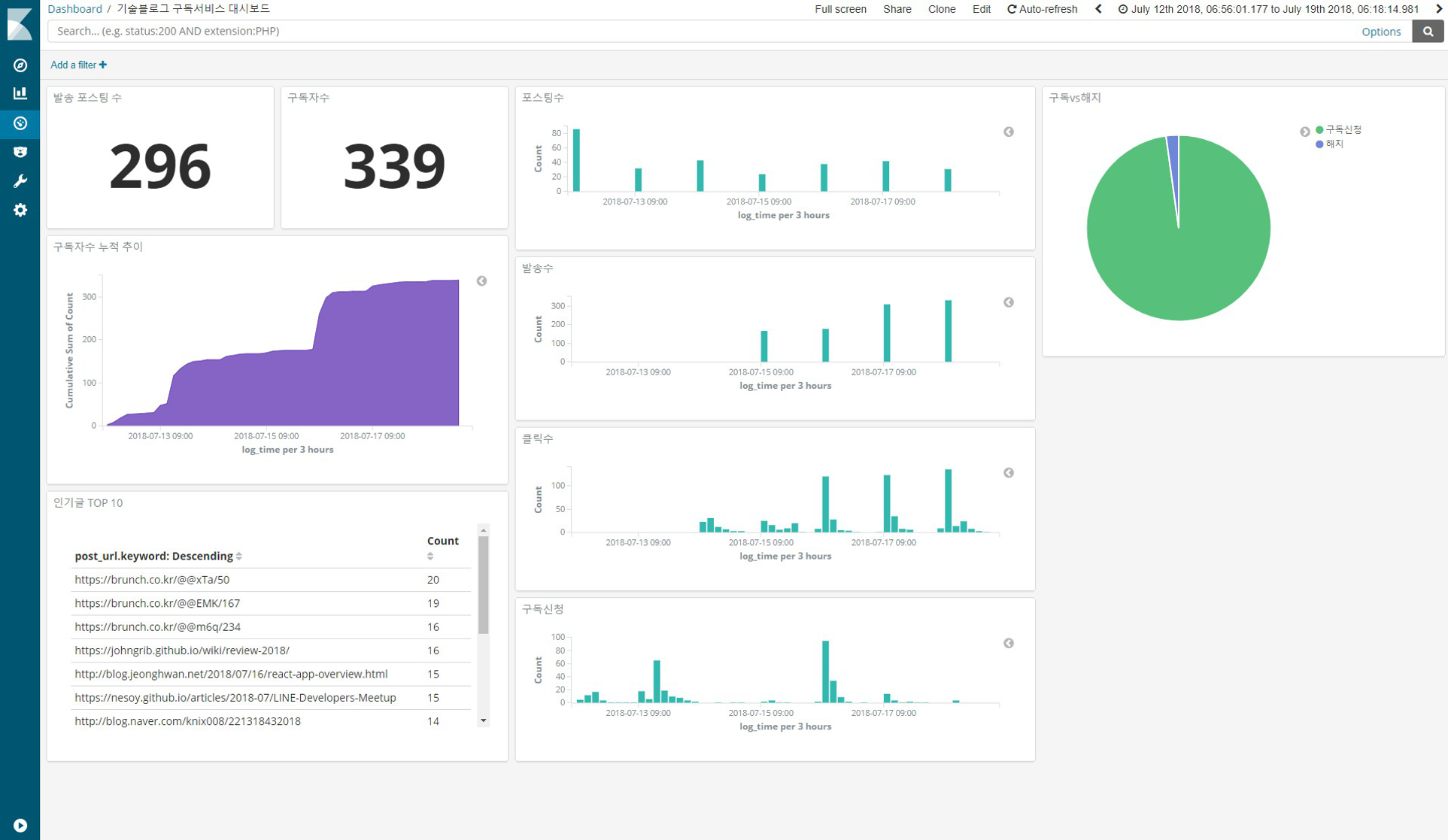This screenshot has width=1448, height=840.
Task: Click the Kibana logo icon
Action: click(x=20, y=23)
